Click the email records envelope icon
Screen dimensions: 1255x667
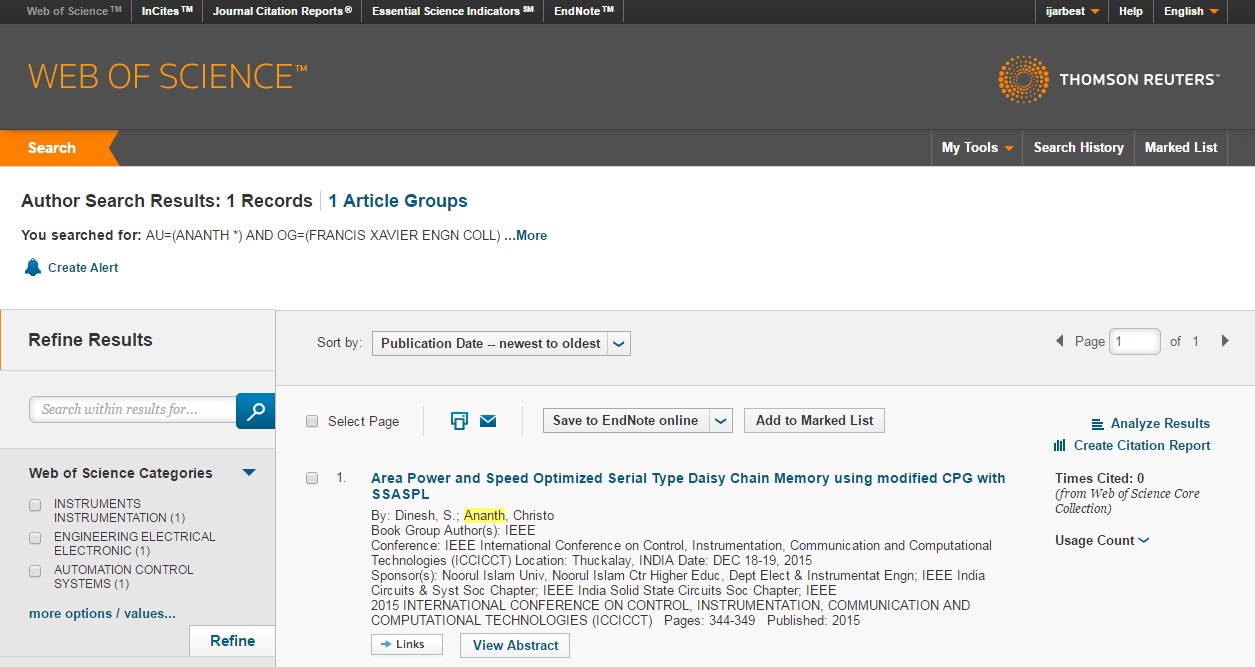tap(488, 421)
